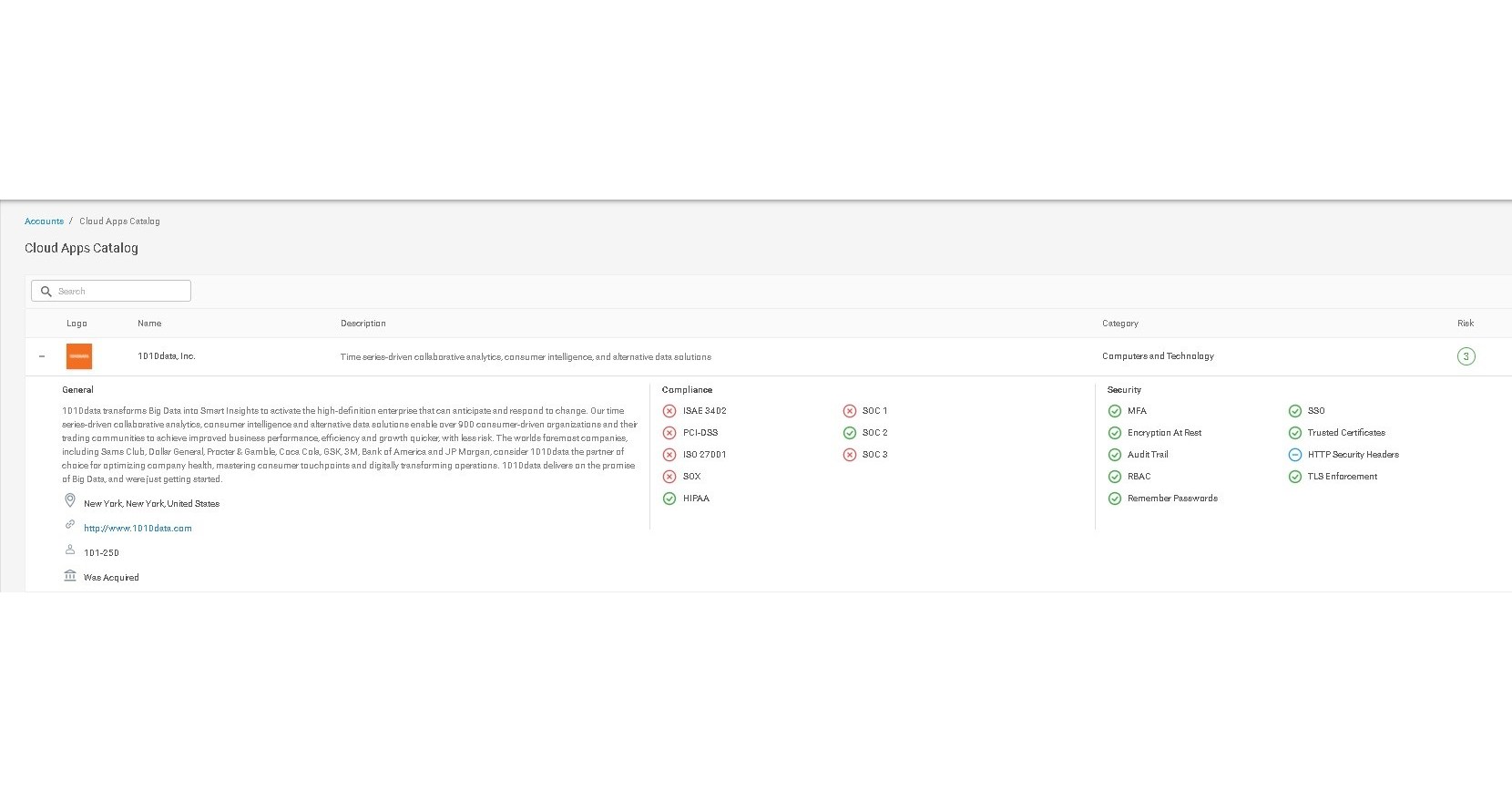Click the Security section heading

(x=1124, y=390)
